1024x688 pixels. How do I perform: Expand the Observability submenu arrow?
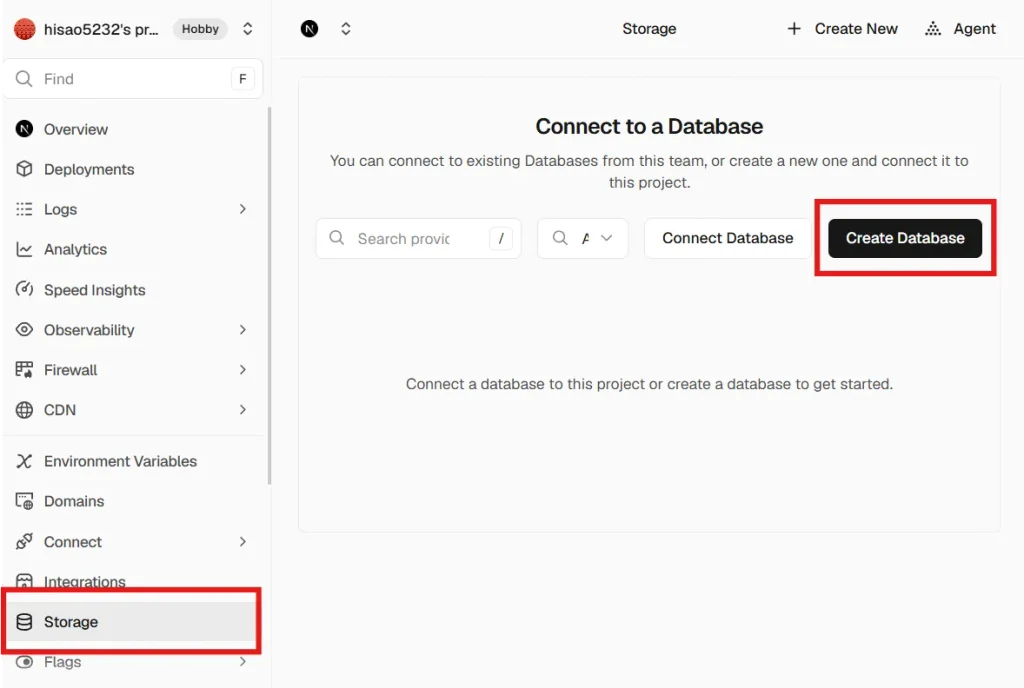pyautogui.click(x=243, y=330)
